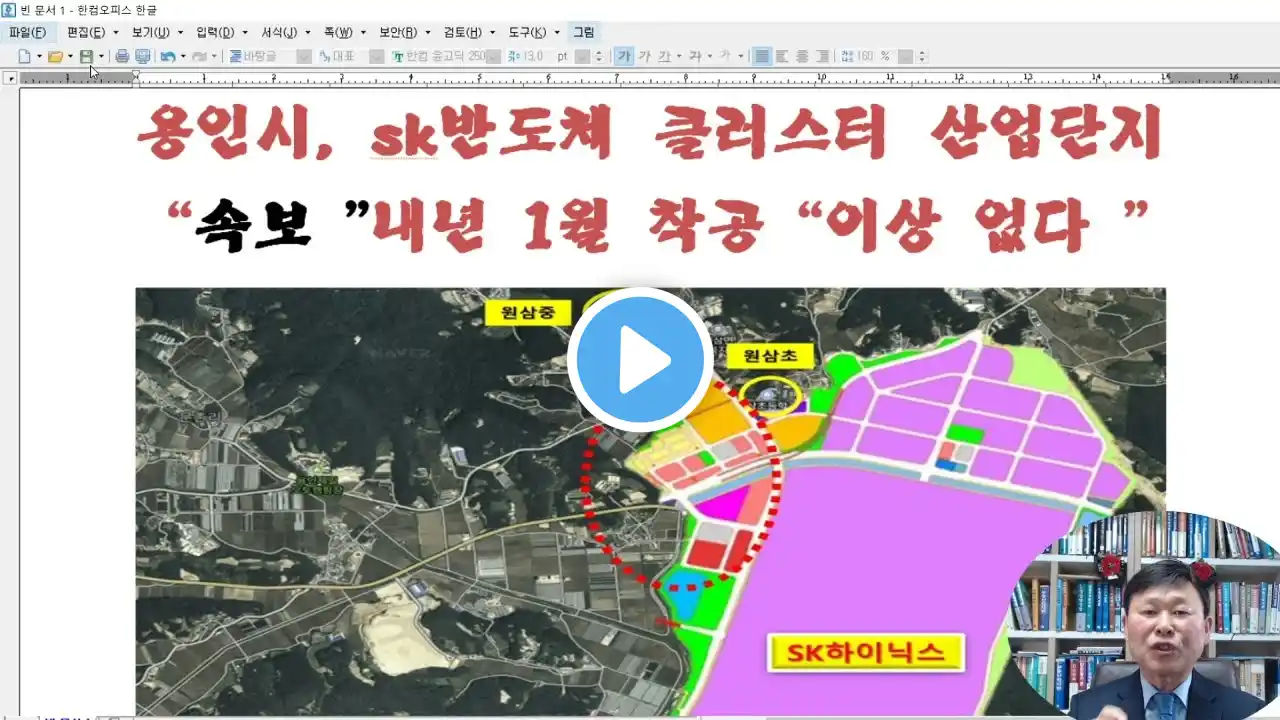
Task: Undo the last action
Action: (x=168, y=56)
